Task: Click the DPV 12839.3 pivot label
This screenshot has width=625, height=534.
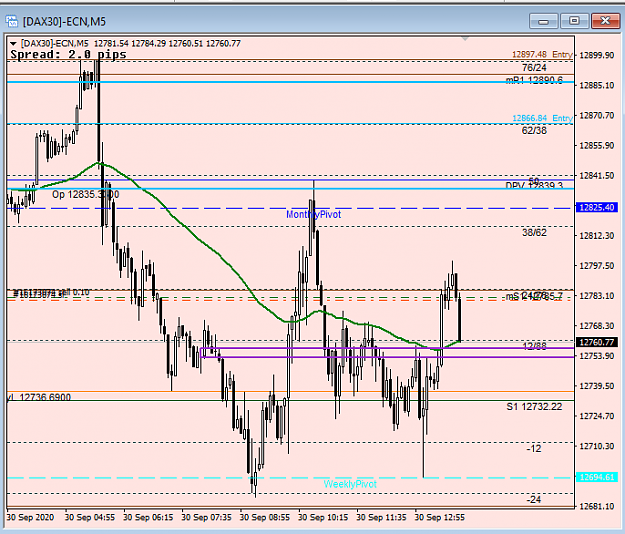Action: pyautogui.click(x=534, y=185)
